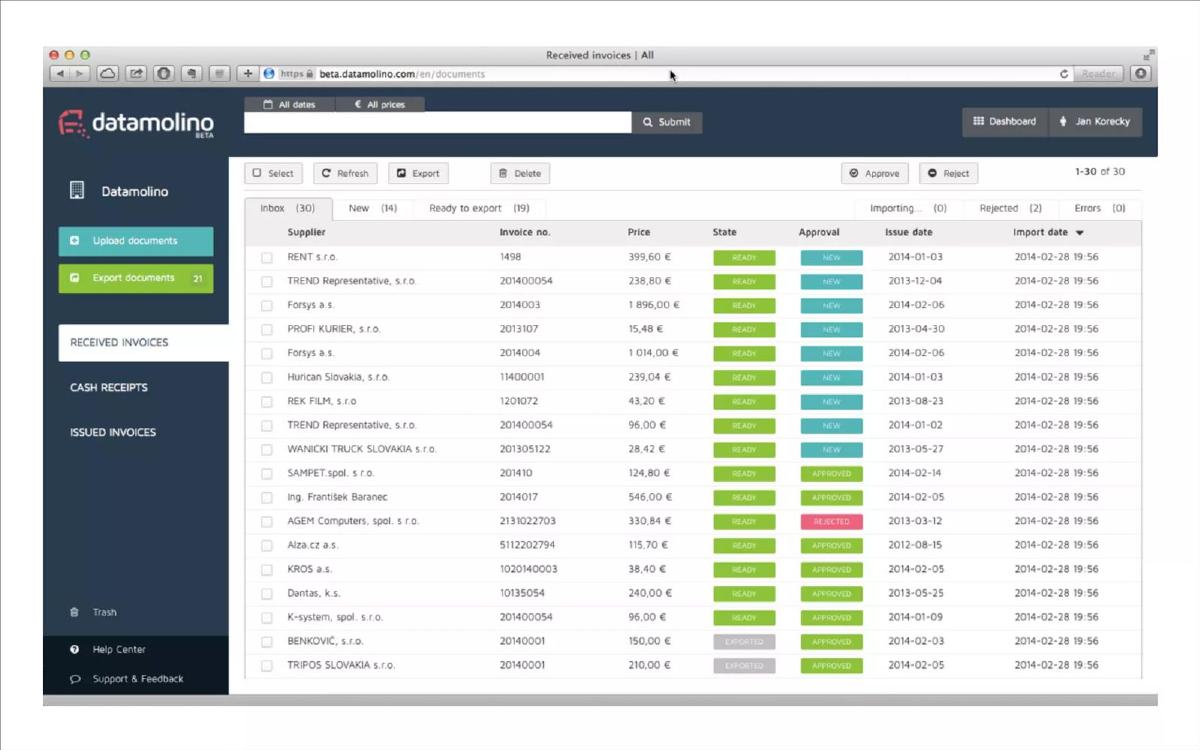
Task: Click Export documents button
Action: click(x=136, y=278)
